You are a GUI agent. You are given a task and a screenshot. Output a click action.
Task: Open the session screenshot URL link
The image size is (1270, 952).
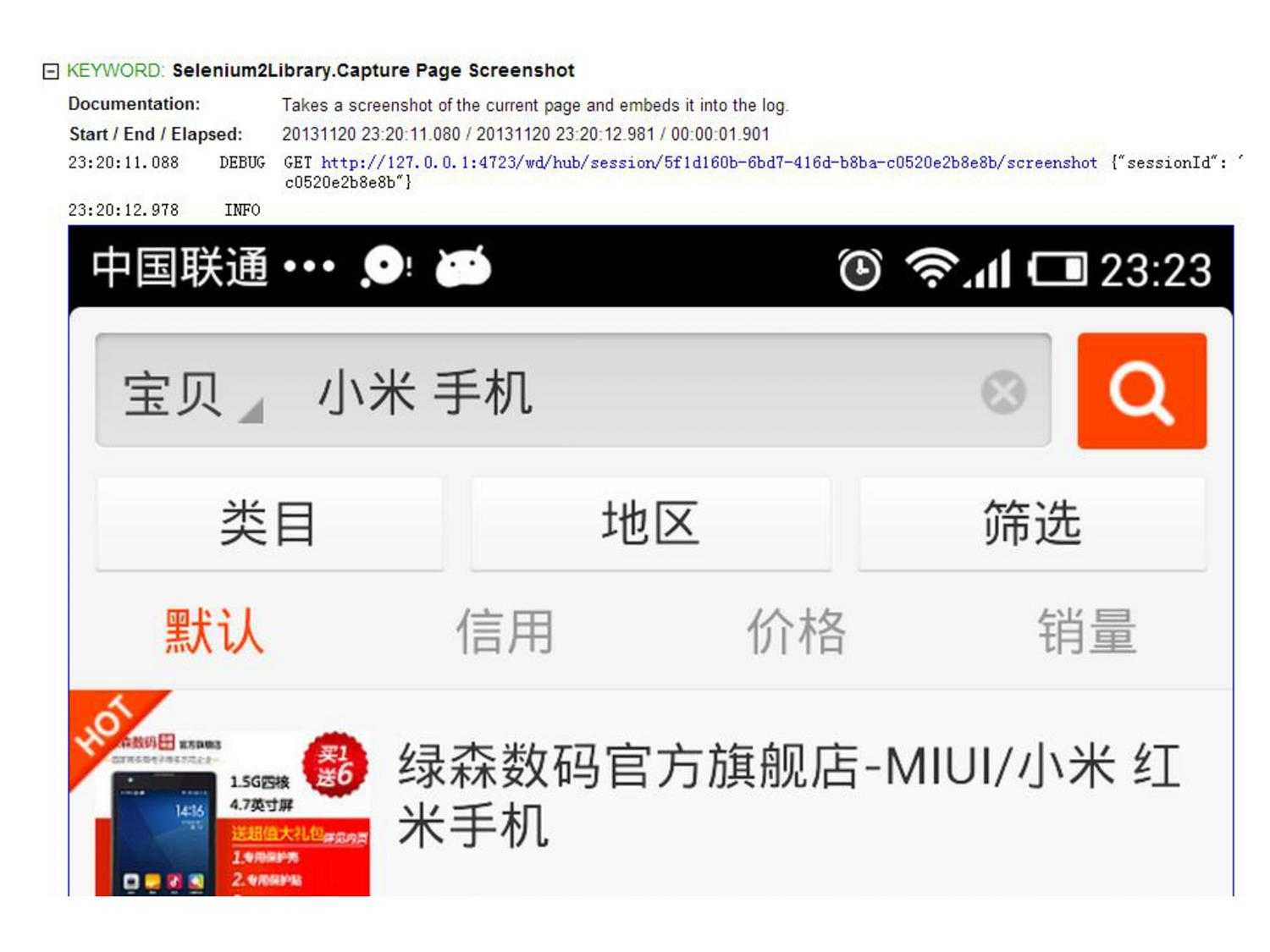click(709, 162)
